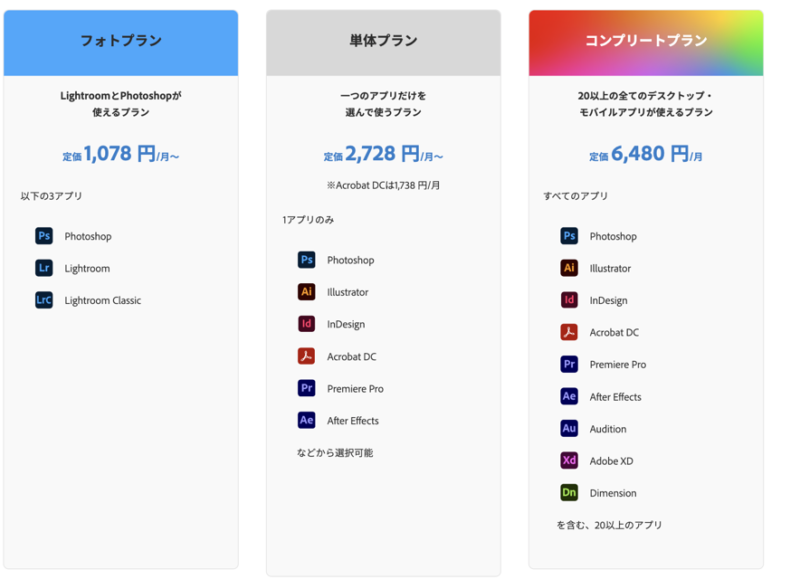Click Illustrator label in Complete plan

pos(610,268)
